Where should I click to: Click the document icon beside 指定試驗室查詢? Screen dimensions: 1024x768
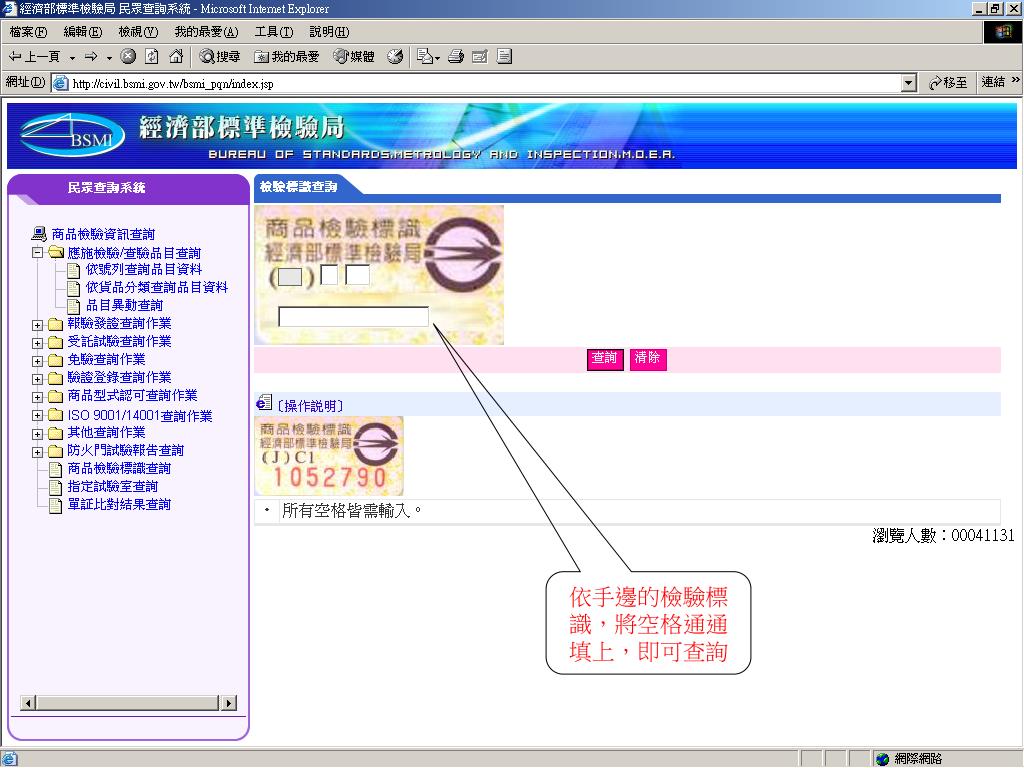coord(56,487)
